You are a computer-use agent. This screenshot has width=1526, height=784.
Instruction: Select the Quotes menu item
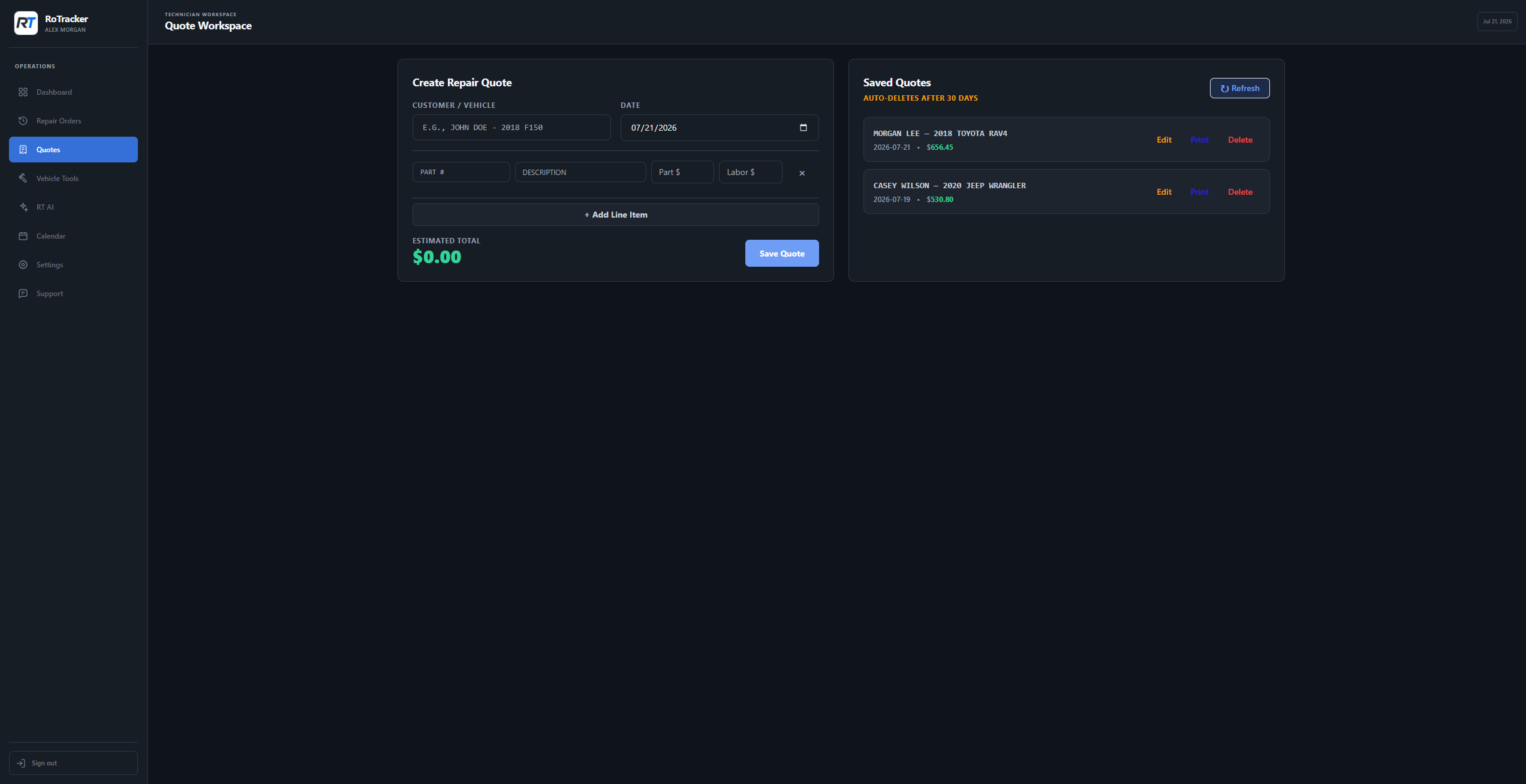click(x=73, y=150)
